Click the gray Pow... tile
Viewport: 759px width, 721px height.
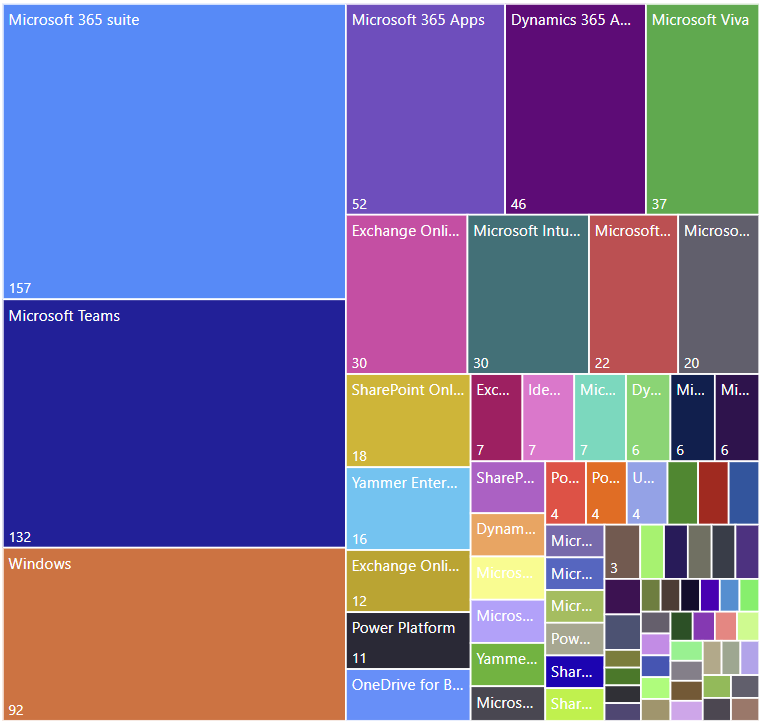pos(575,639)
